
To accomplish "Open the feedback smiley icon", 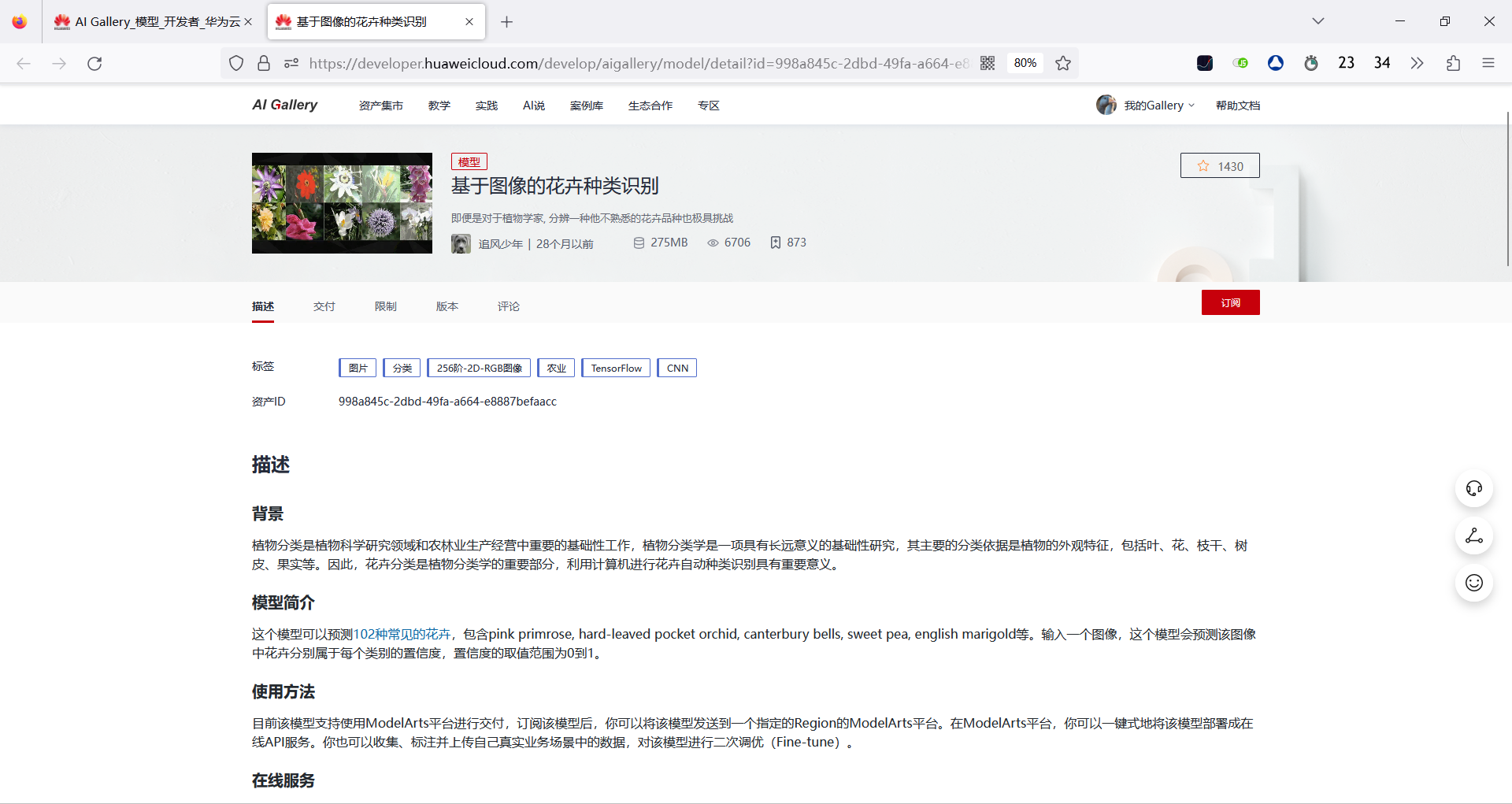I will point(1474,583).
